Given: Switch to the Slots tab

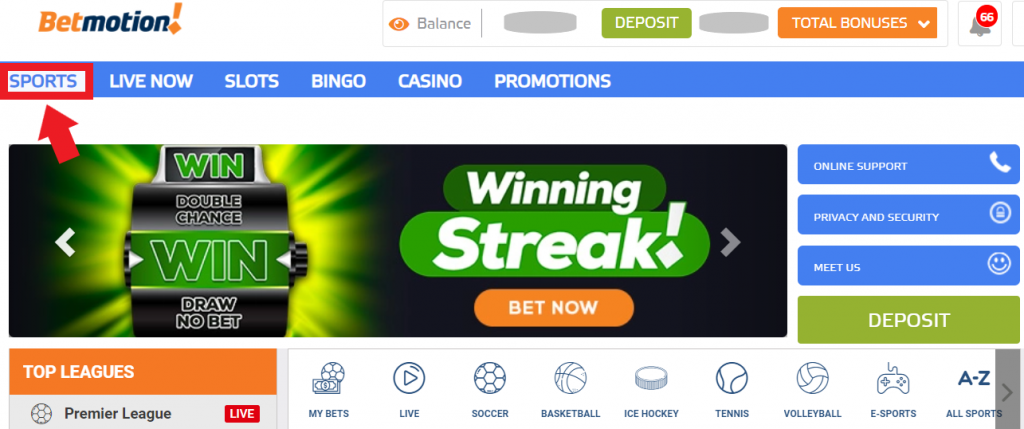Looking at the screenshot, I should 251,81.
